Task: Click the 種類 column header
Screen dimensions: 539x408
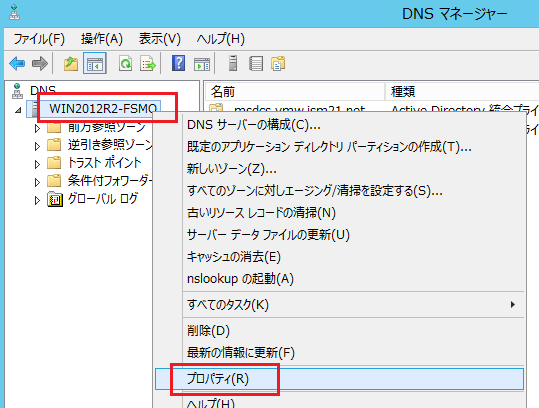Action: 462,92
